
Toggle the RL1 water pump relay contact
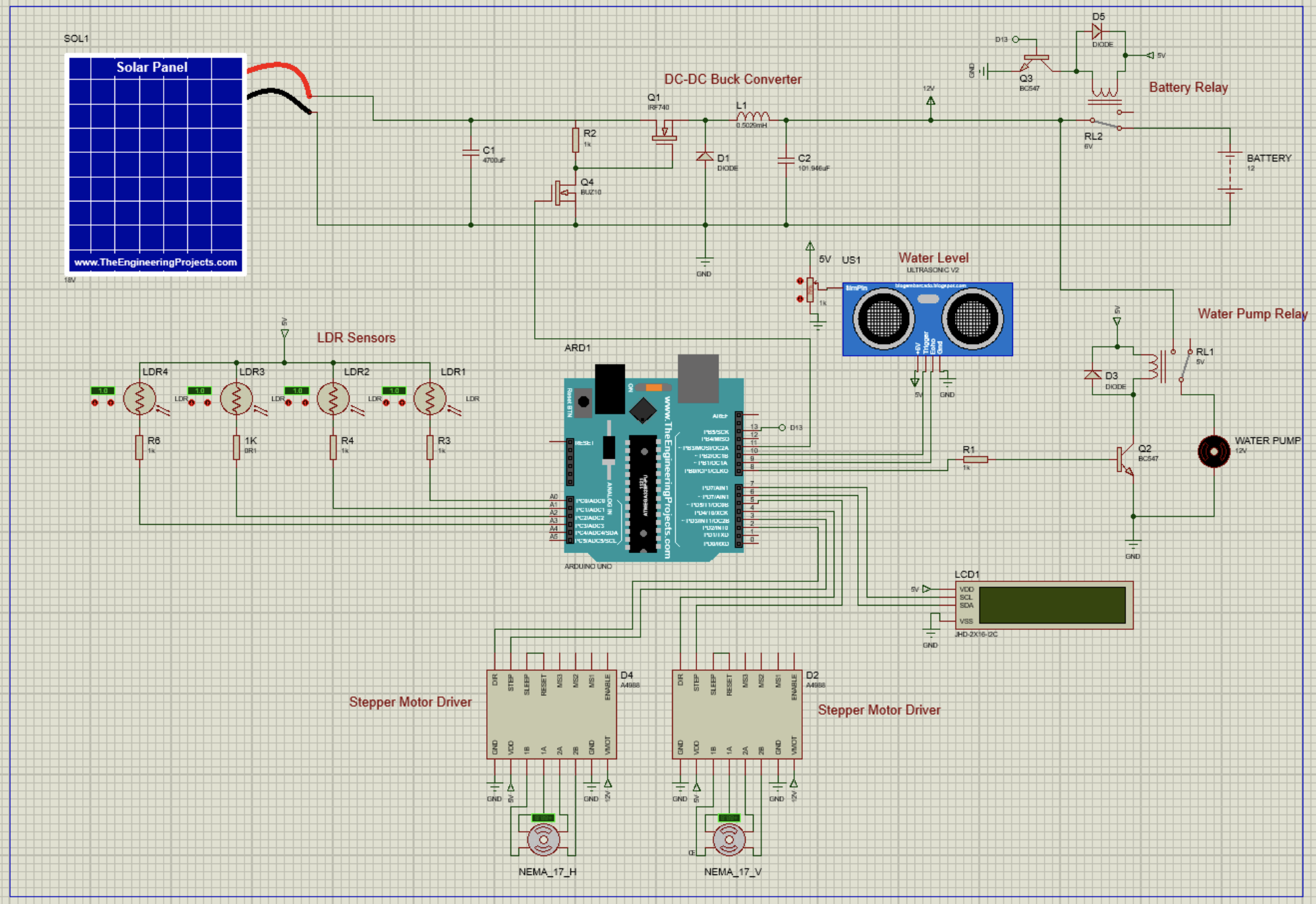tap(1185, 366)
